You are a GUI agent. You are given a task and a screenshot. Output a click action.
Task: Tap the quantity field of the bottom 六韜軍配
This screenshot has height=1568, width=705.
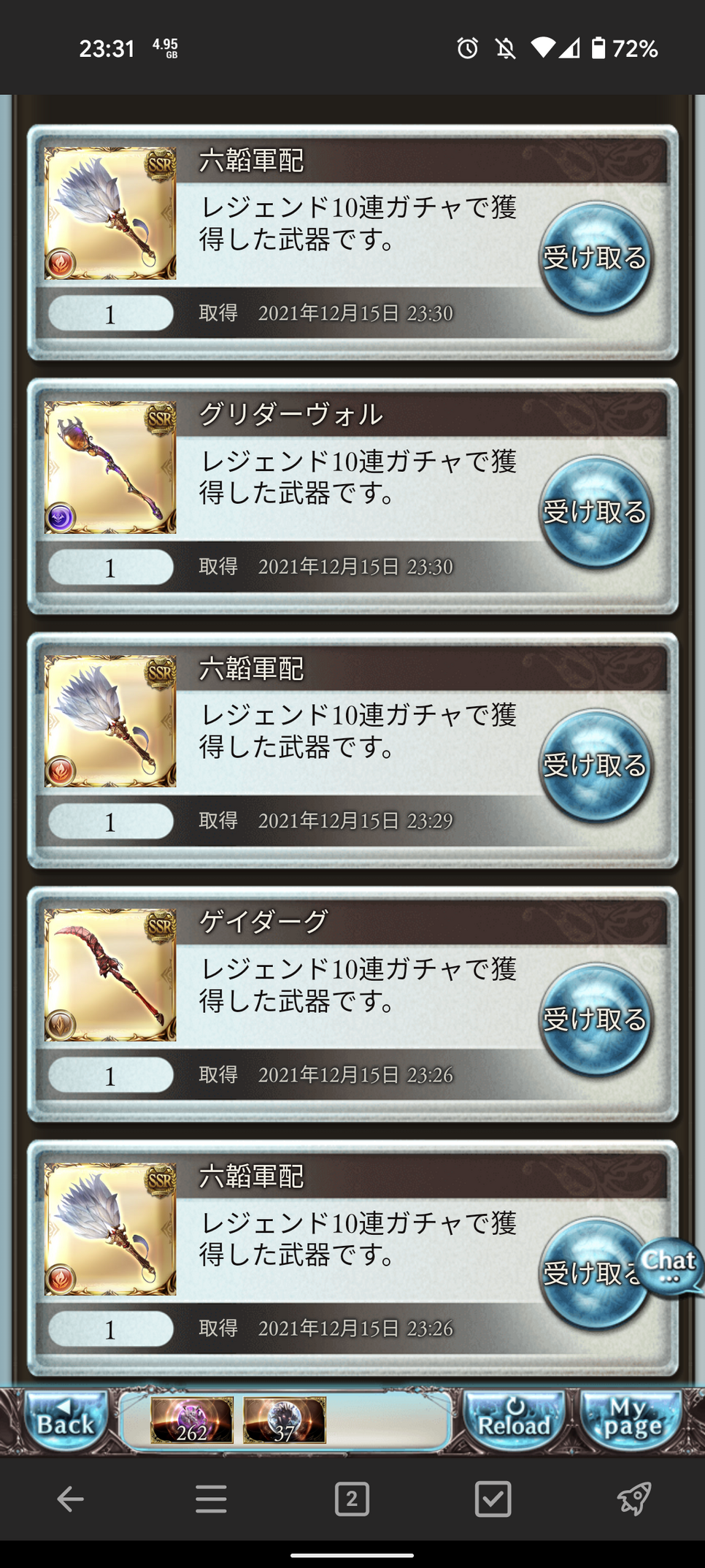[111, 1329]
